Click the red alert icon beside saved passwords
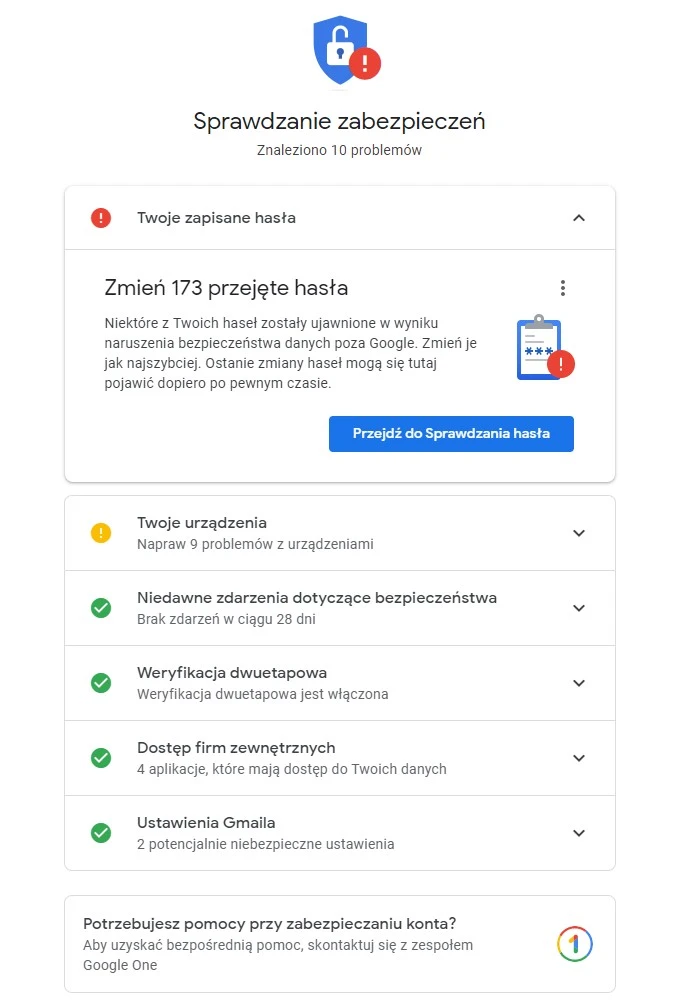 [x=101, y=218]
